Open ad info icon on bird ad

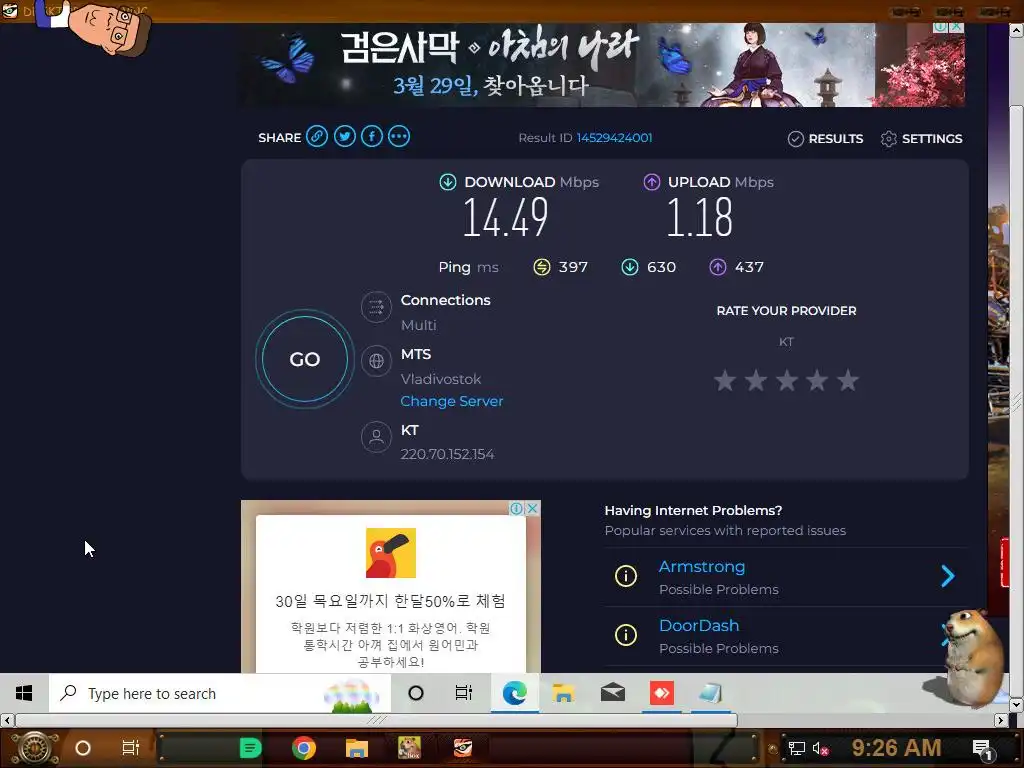517,508
